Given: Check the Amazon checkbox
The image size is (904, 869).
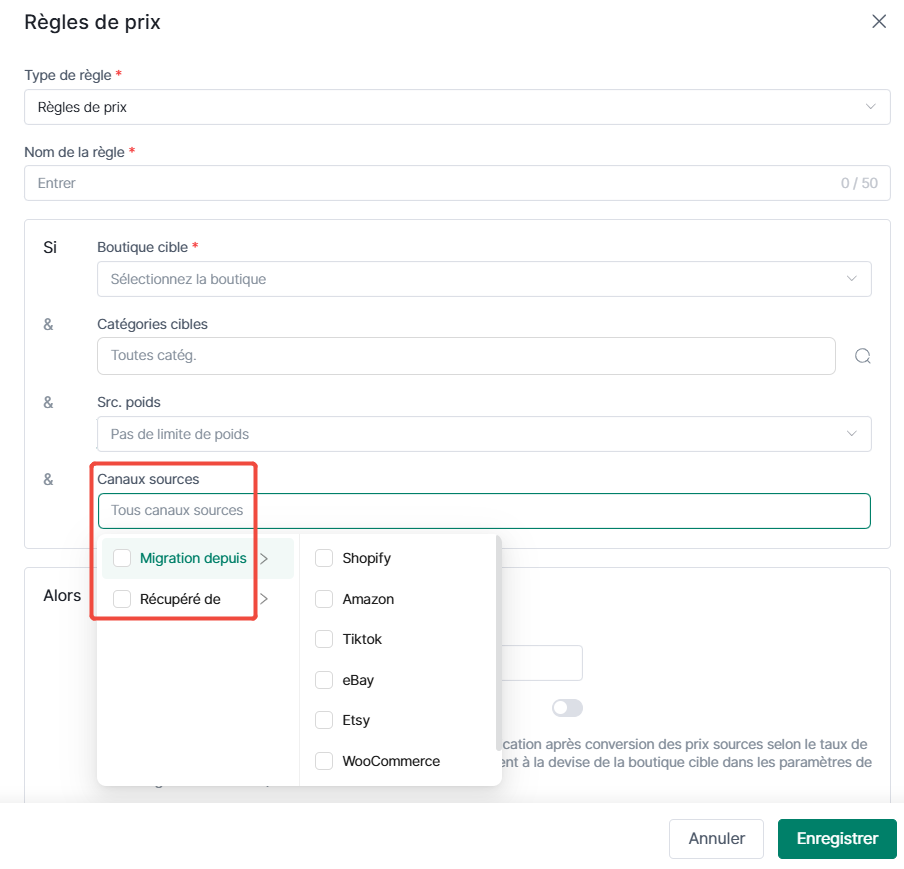Looking at the screenshot, I should coord(324,599).
